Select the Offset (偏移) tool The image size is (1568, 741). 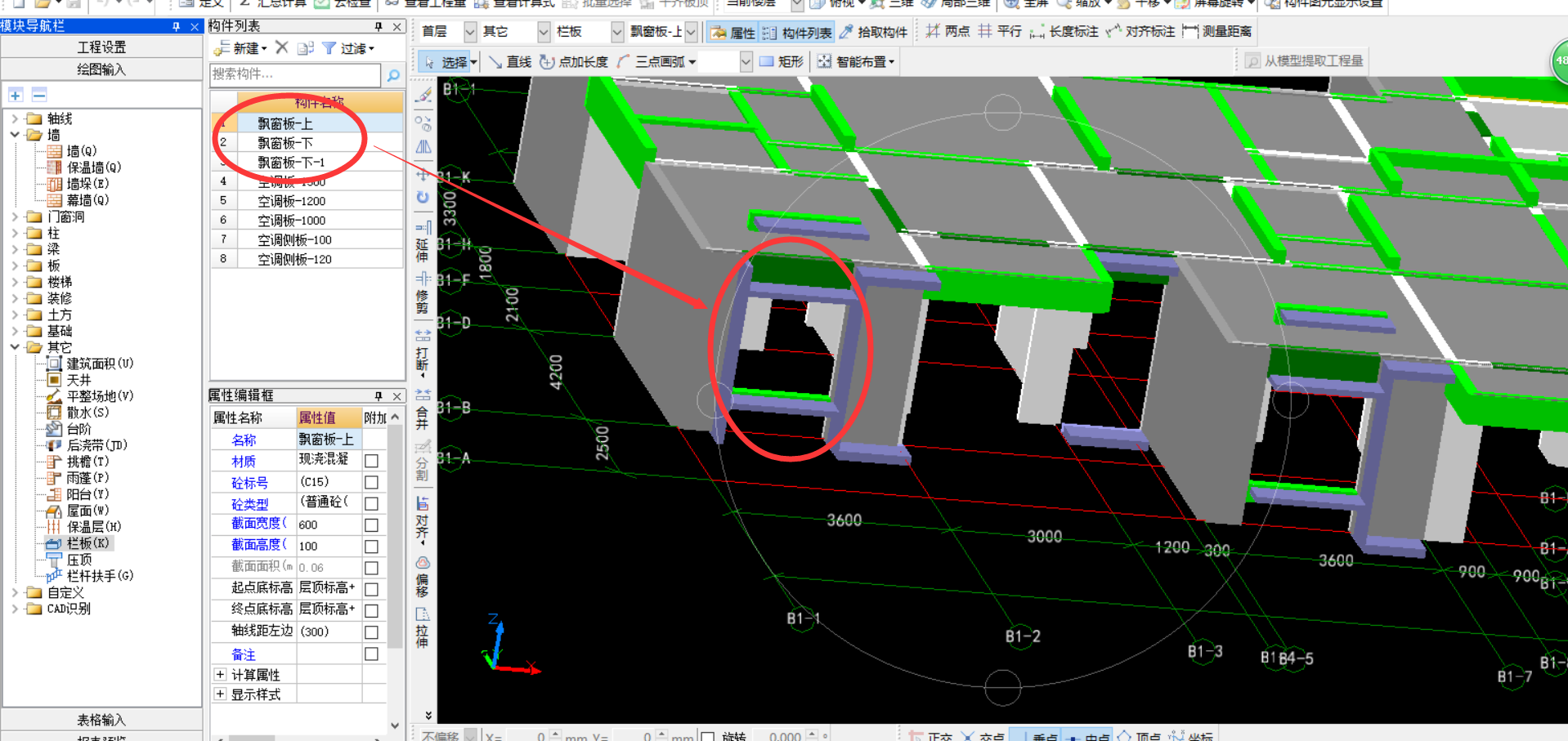coord(423,576)
